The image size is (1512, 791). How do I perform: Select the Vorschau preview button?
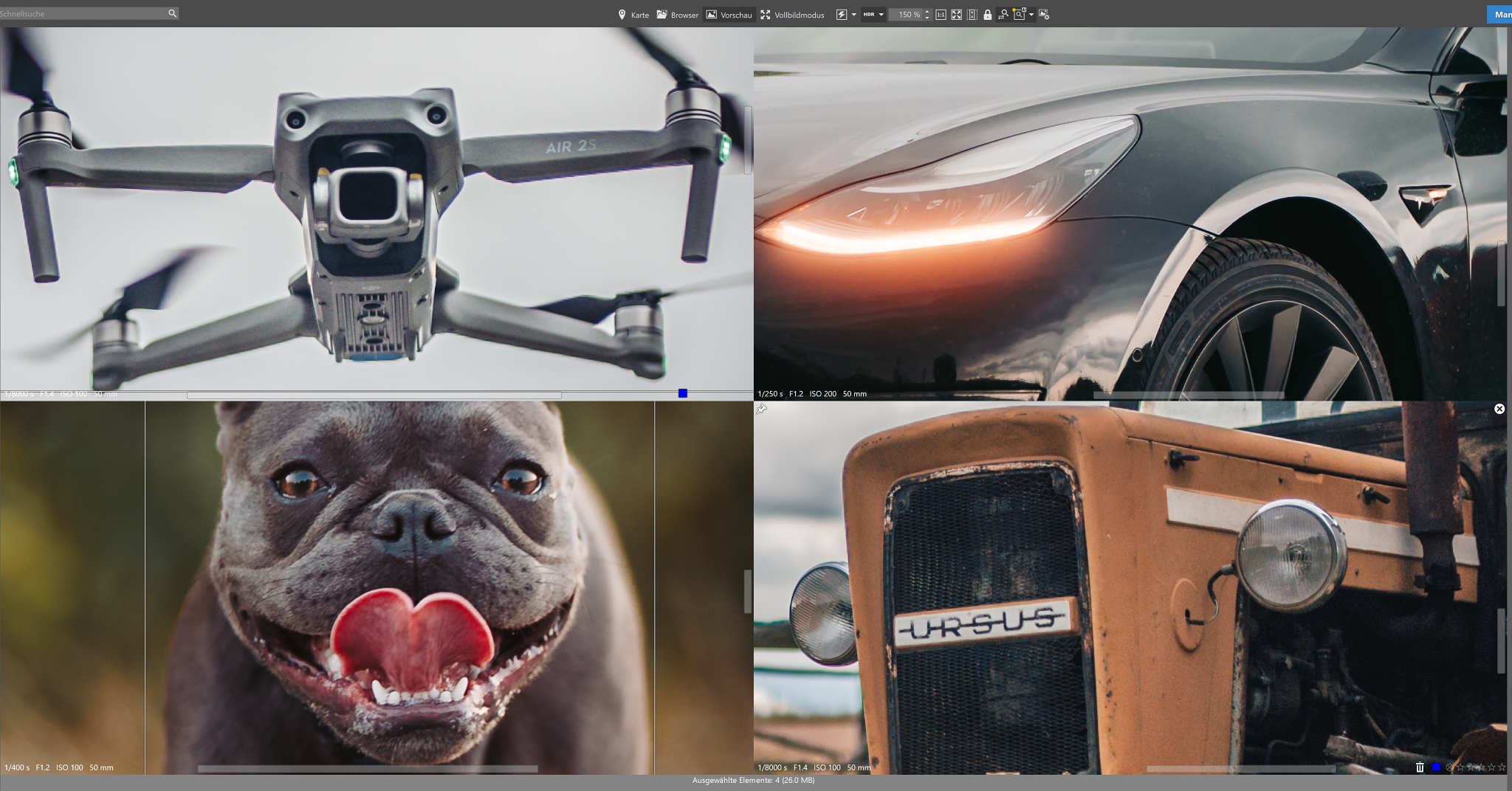click(x=729, y=15)
